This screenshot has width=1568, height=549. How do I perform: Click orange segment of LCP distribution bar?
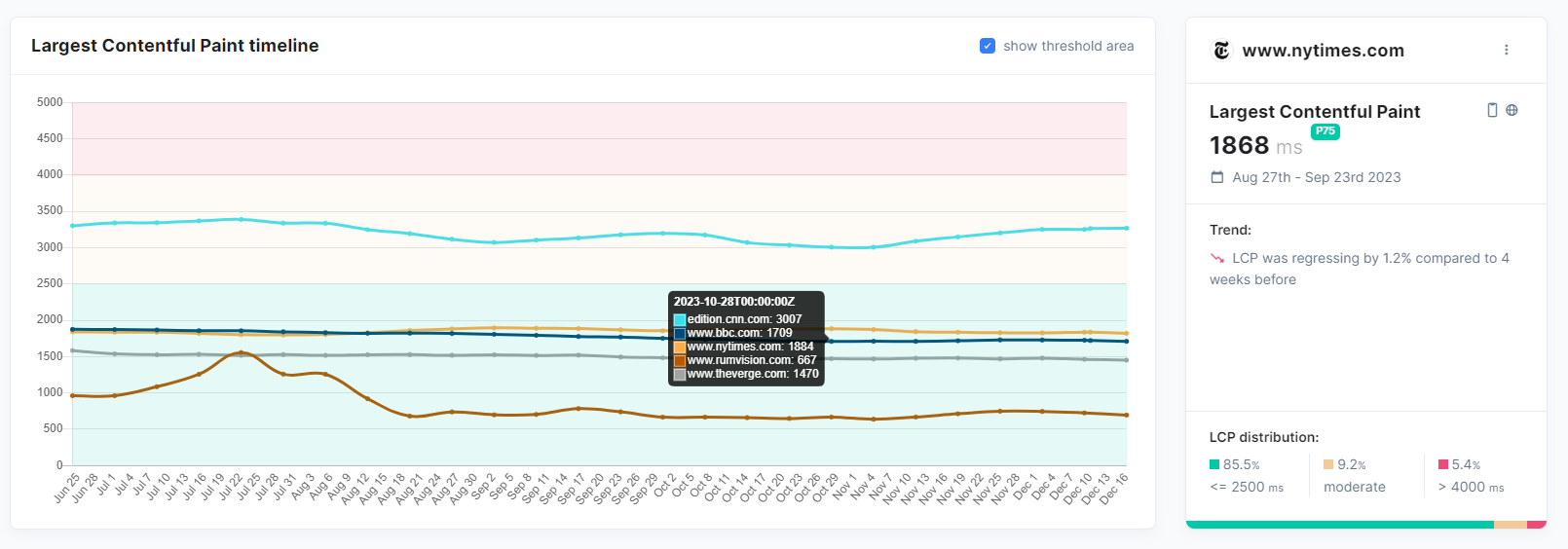(1511, 525)
